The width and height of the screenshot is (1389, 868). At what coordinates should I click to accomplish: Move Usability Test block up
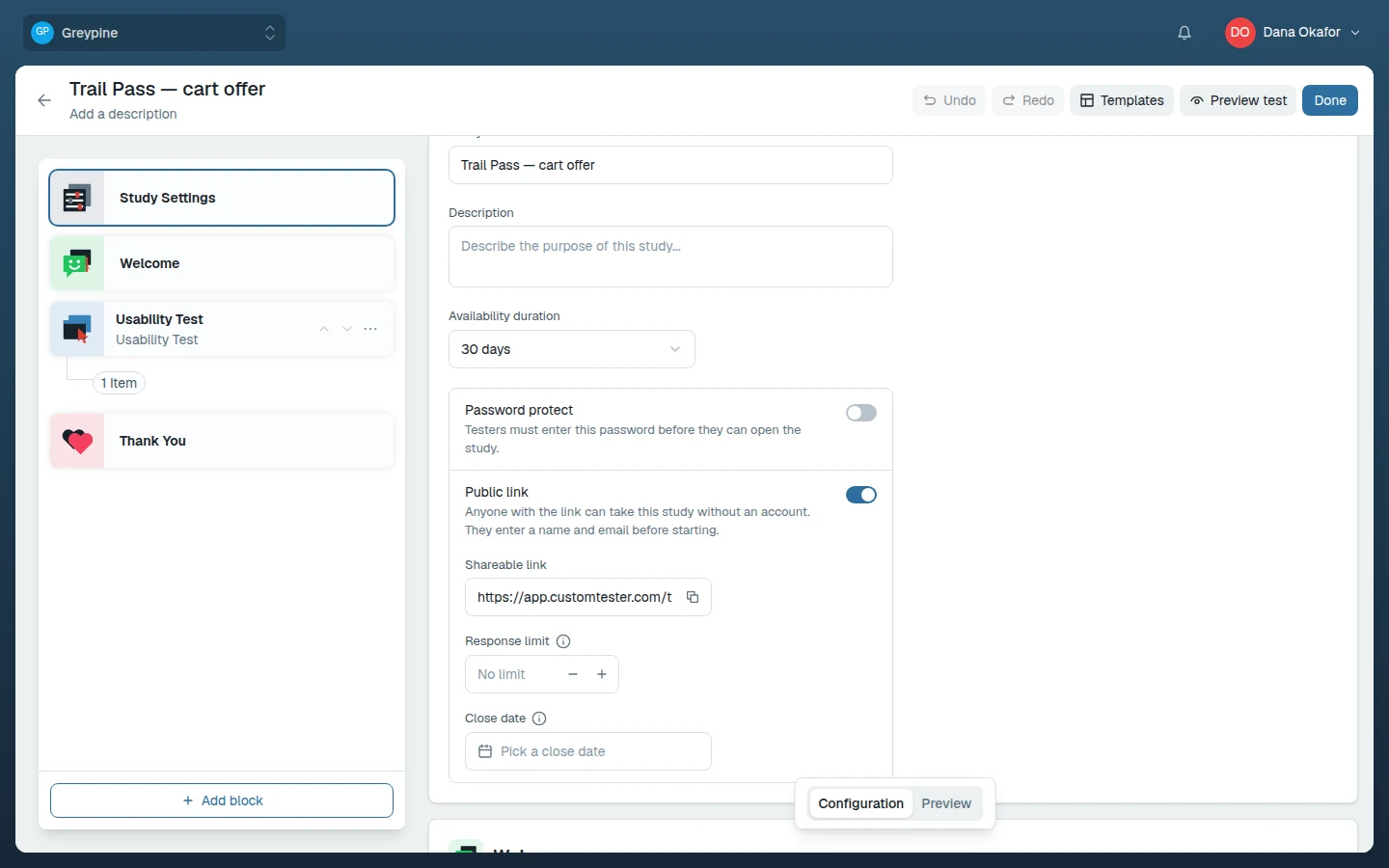324,329
